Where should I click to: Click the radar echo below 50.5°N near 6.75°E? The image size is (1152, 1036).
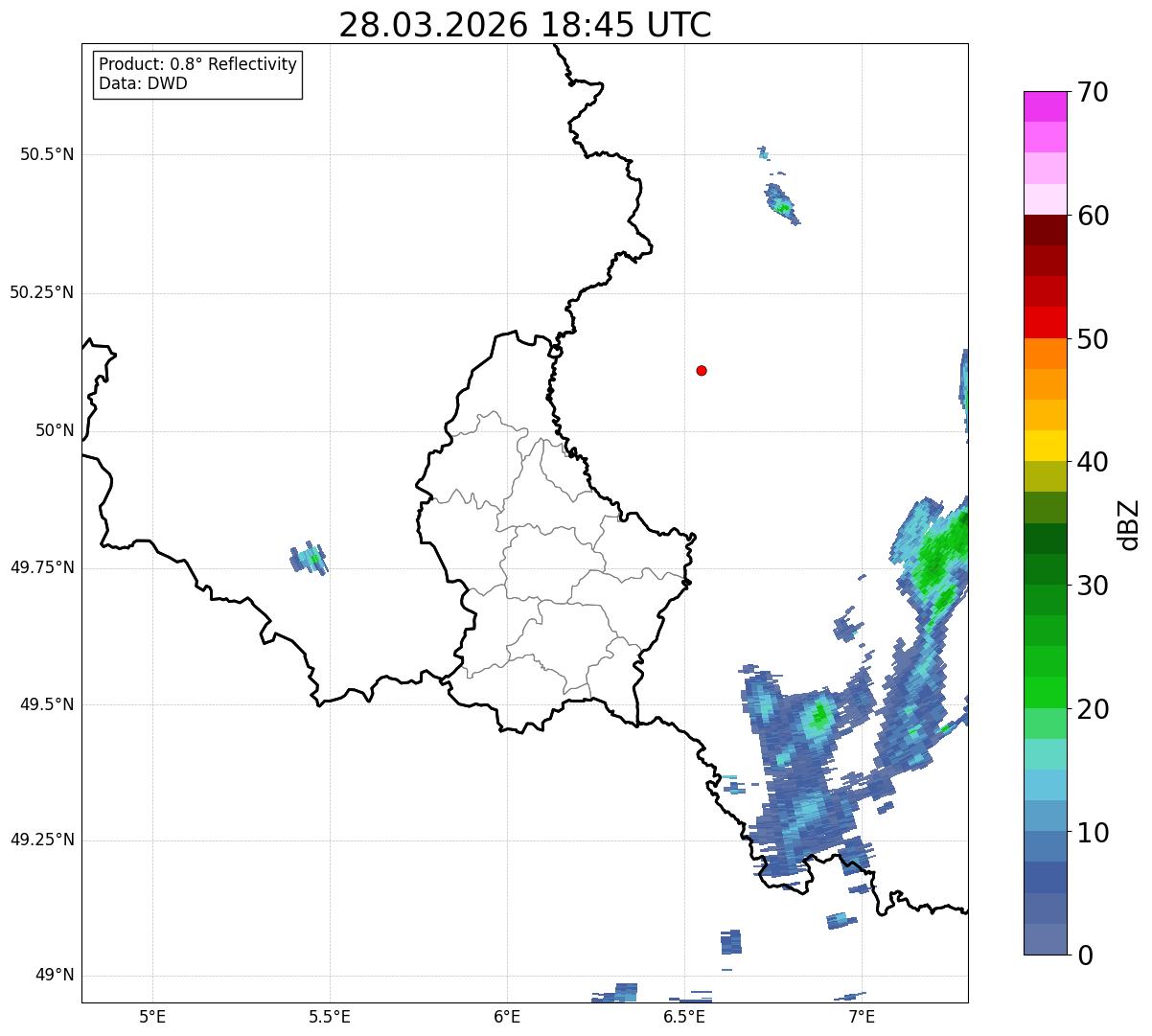[x=781, y=204]
